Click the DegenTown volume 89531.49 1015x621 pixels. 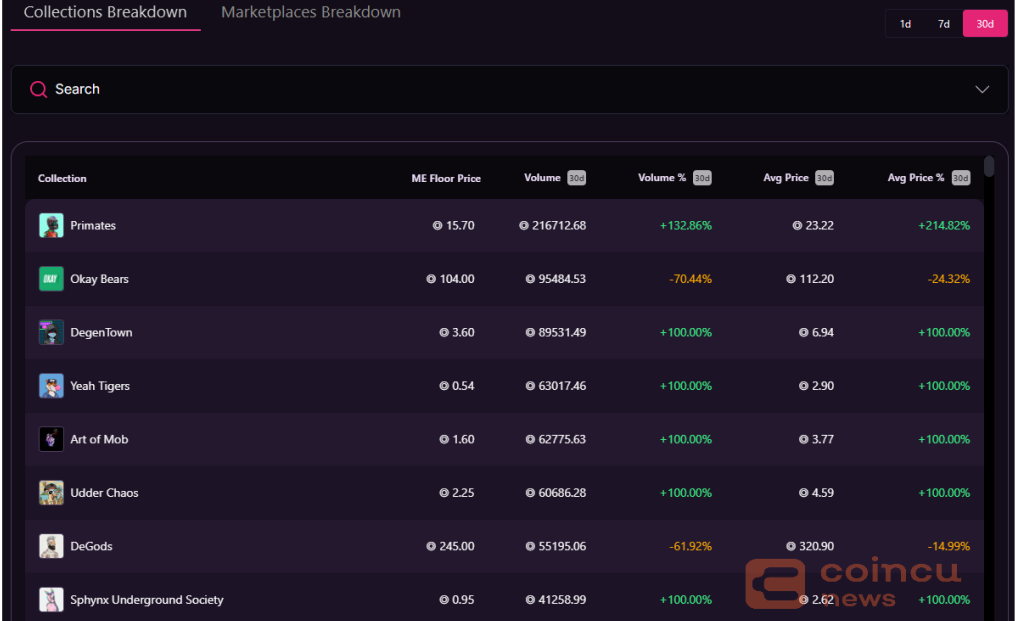[x=556, y=332]
